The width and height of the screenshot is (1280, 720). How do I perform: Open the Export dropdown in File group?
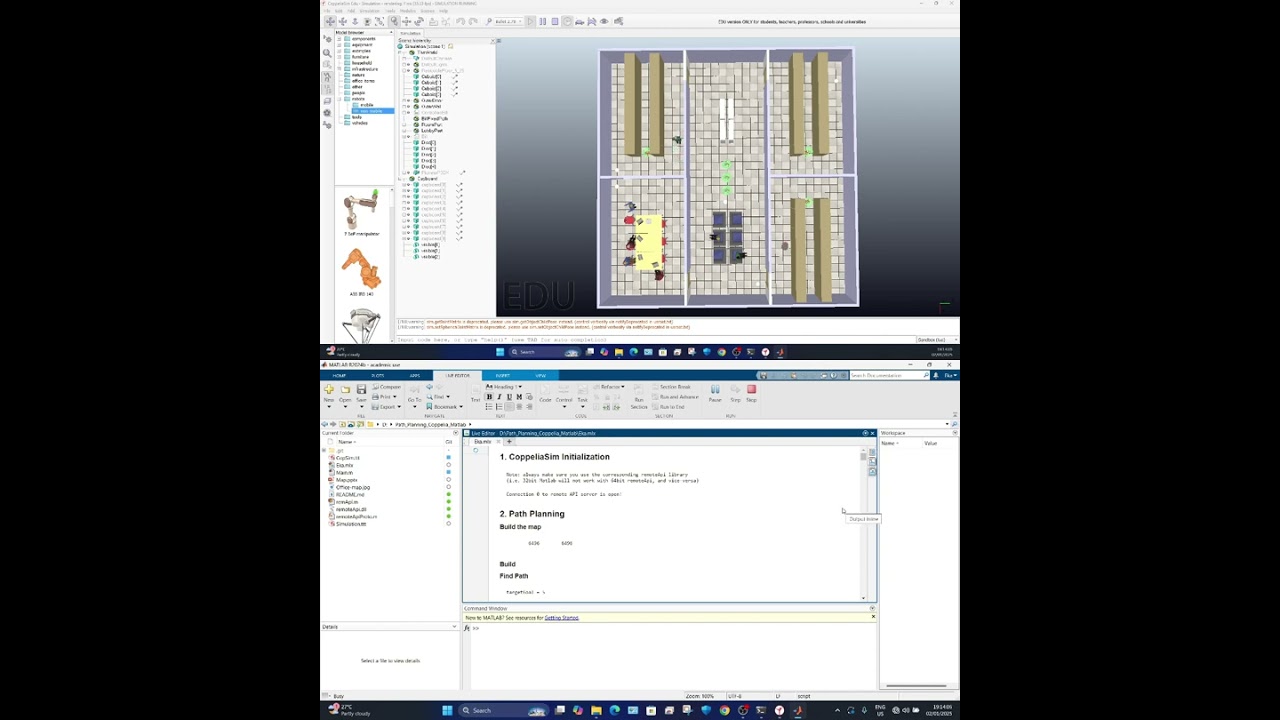[385, 406]
